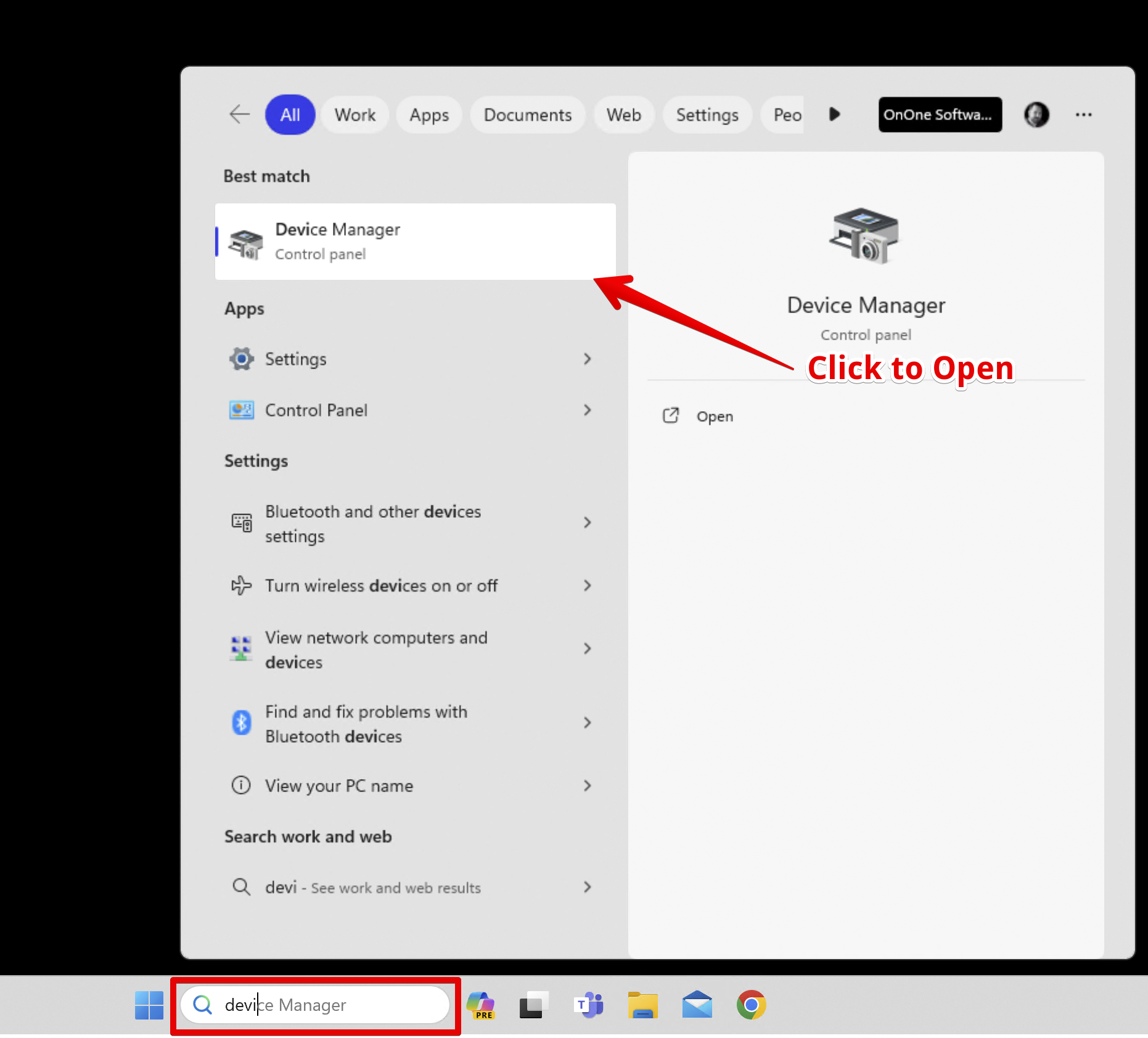
Task: Expand Turn wireless devices chevron
Action: coord(587,586)
